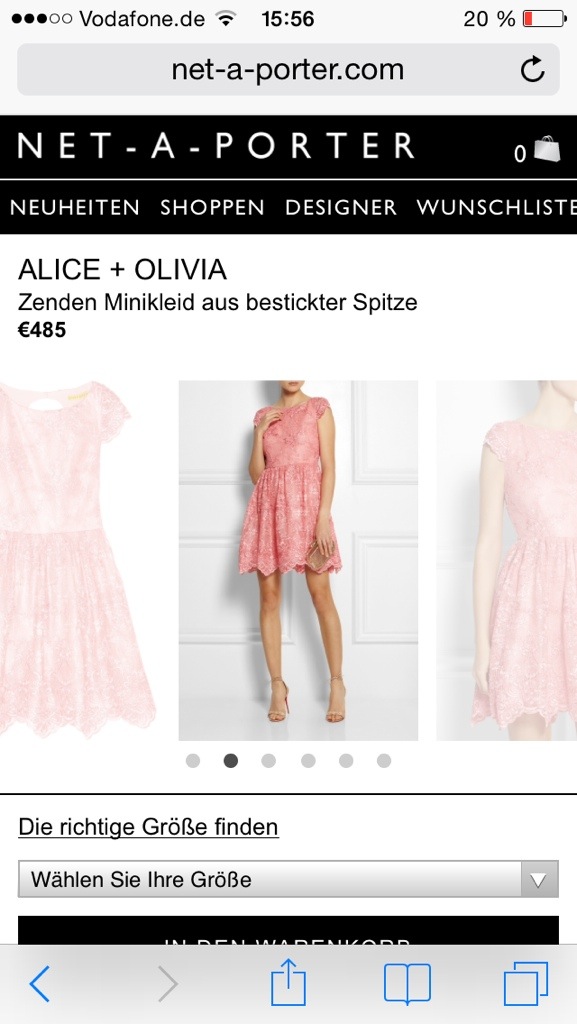Open the SHOPPEN menu item
577x1024 pixels.
click(x=212, y=208)
